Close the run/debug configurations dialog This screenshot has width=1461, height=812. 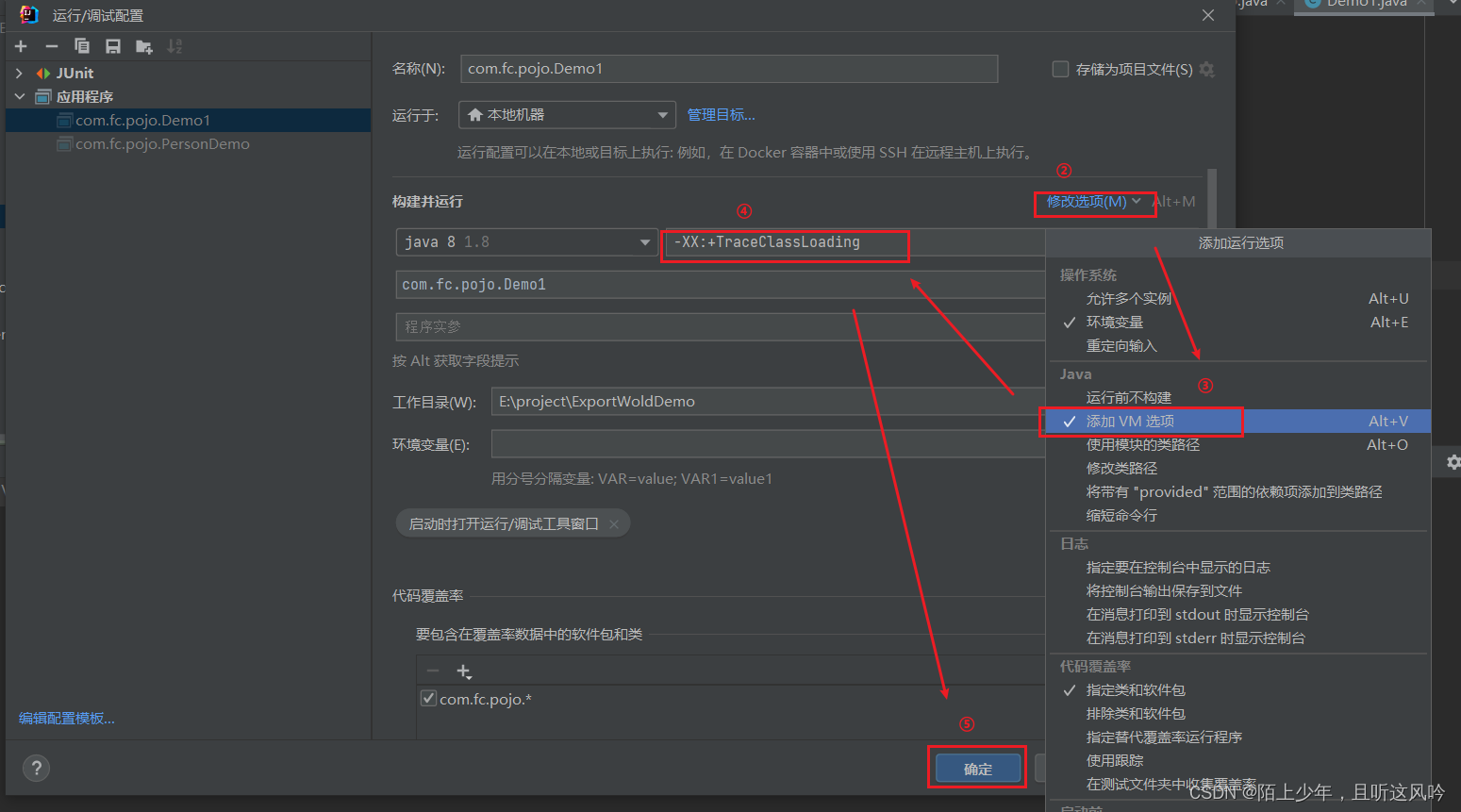coord(1208,15)
